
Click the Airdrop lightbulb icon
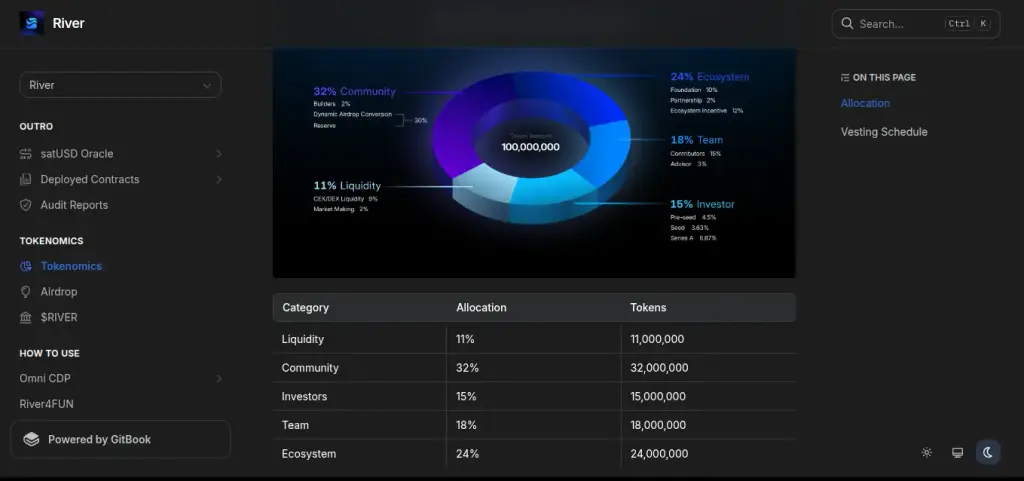pyautogui.click(x=25, y=292)
